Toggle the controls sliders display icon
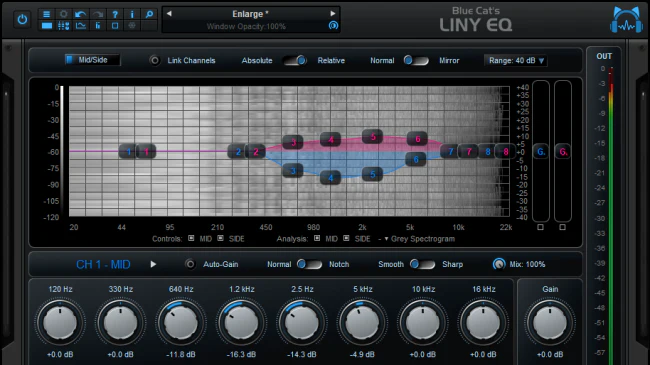 63,26
